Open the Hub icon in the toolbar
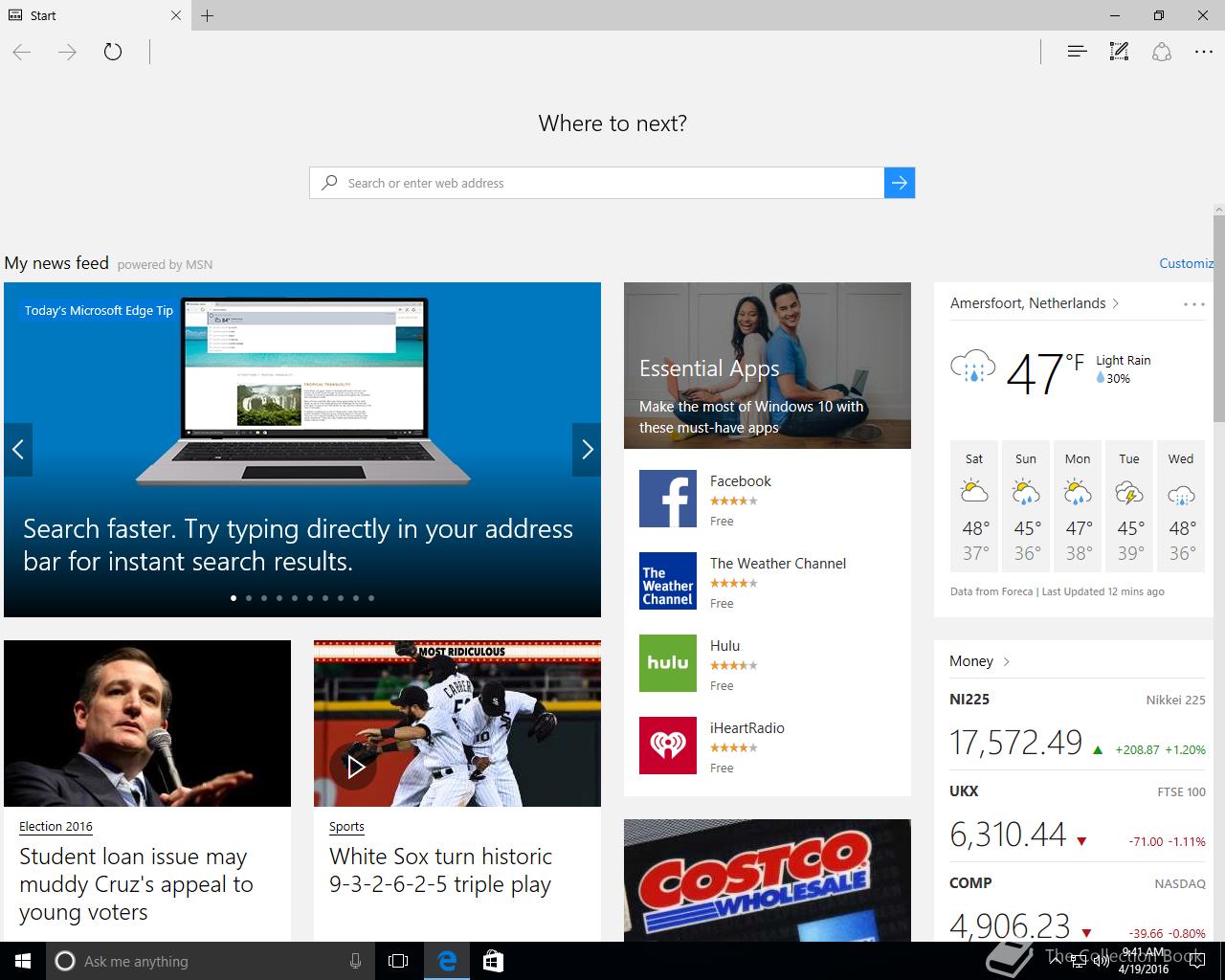 point(1077,52)
